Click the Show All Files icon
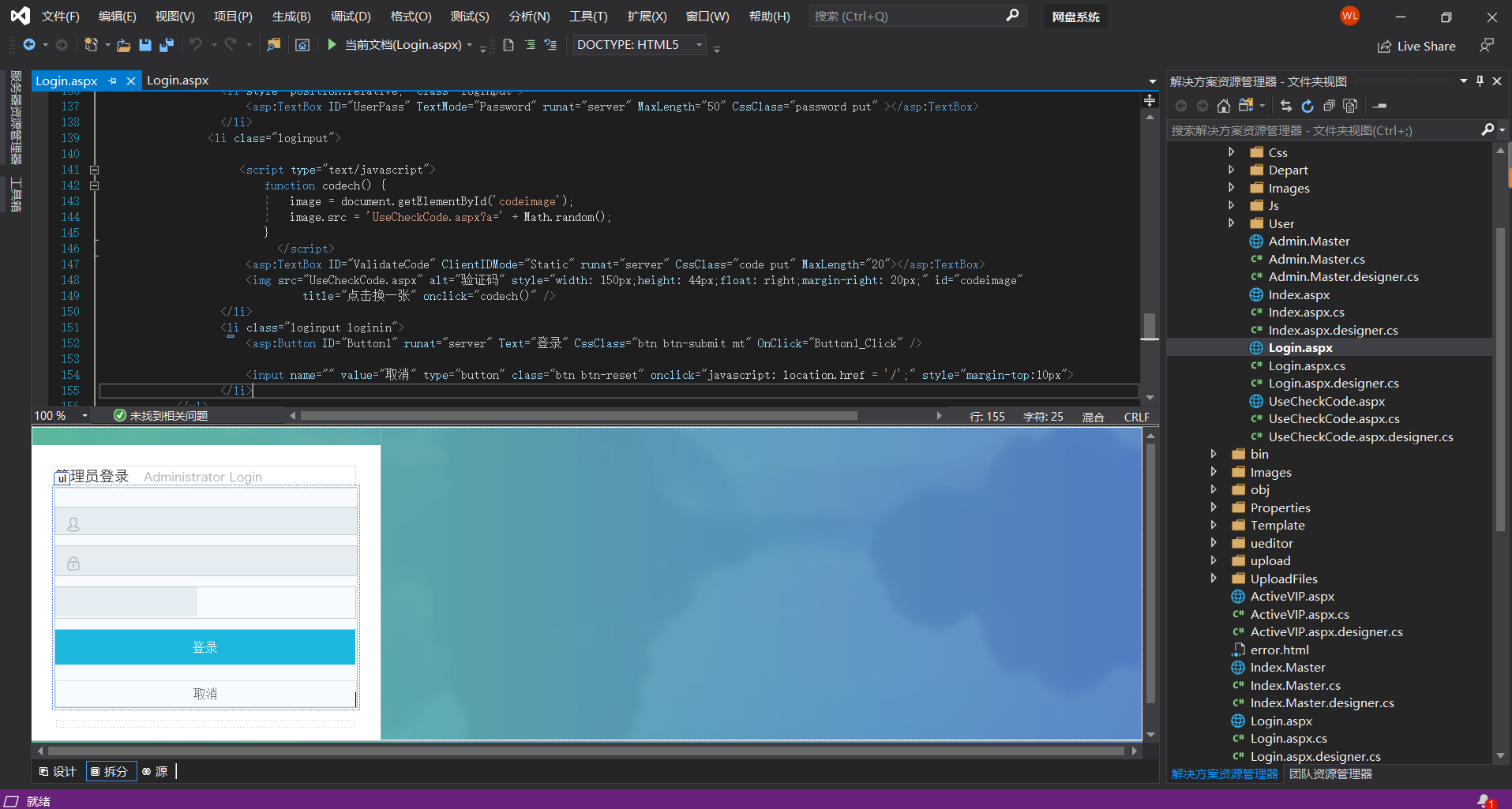This screenshot has height=809, width=1512. pyautogui.click(x=1350, y=106)
